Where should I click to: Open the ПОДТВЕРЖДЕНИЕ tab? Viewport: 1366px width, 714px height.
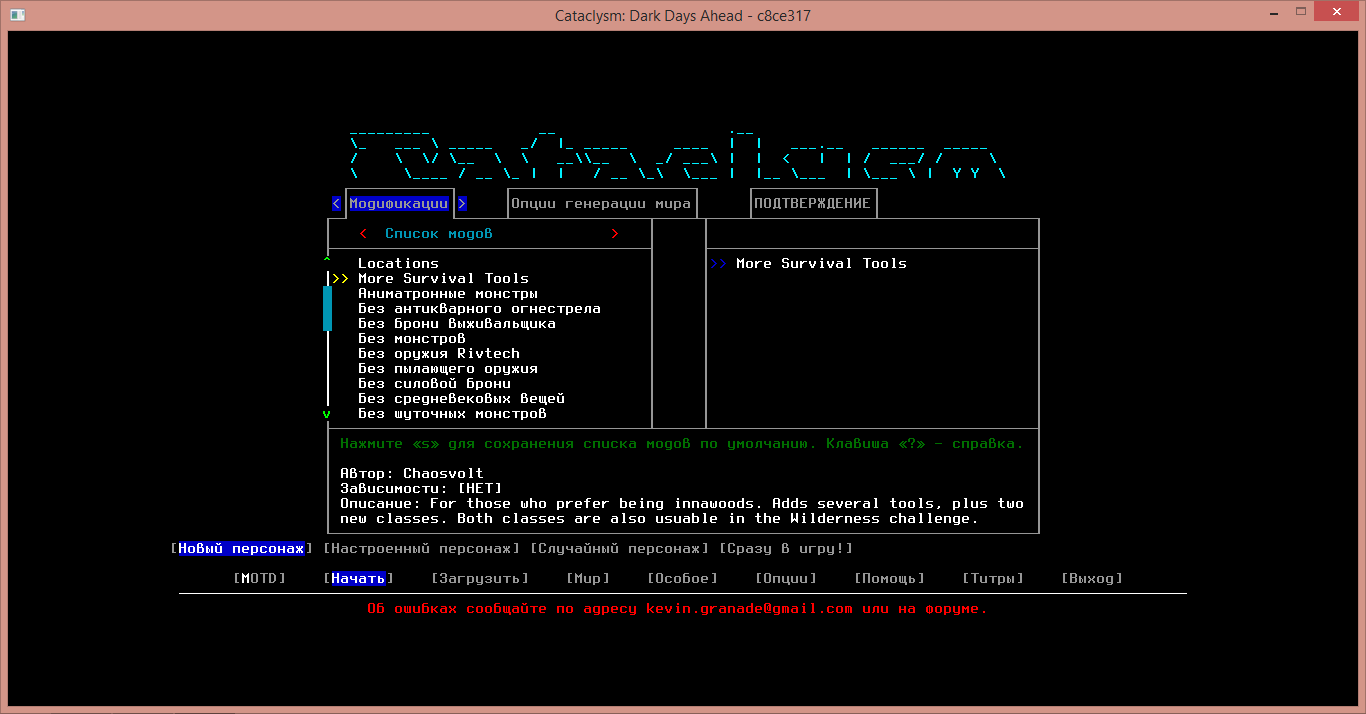(x=812, y=203)
